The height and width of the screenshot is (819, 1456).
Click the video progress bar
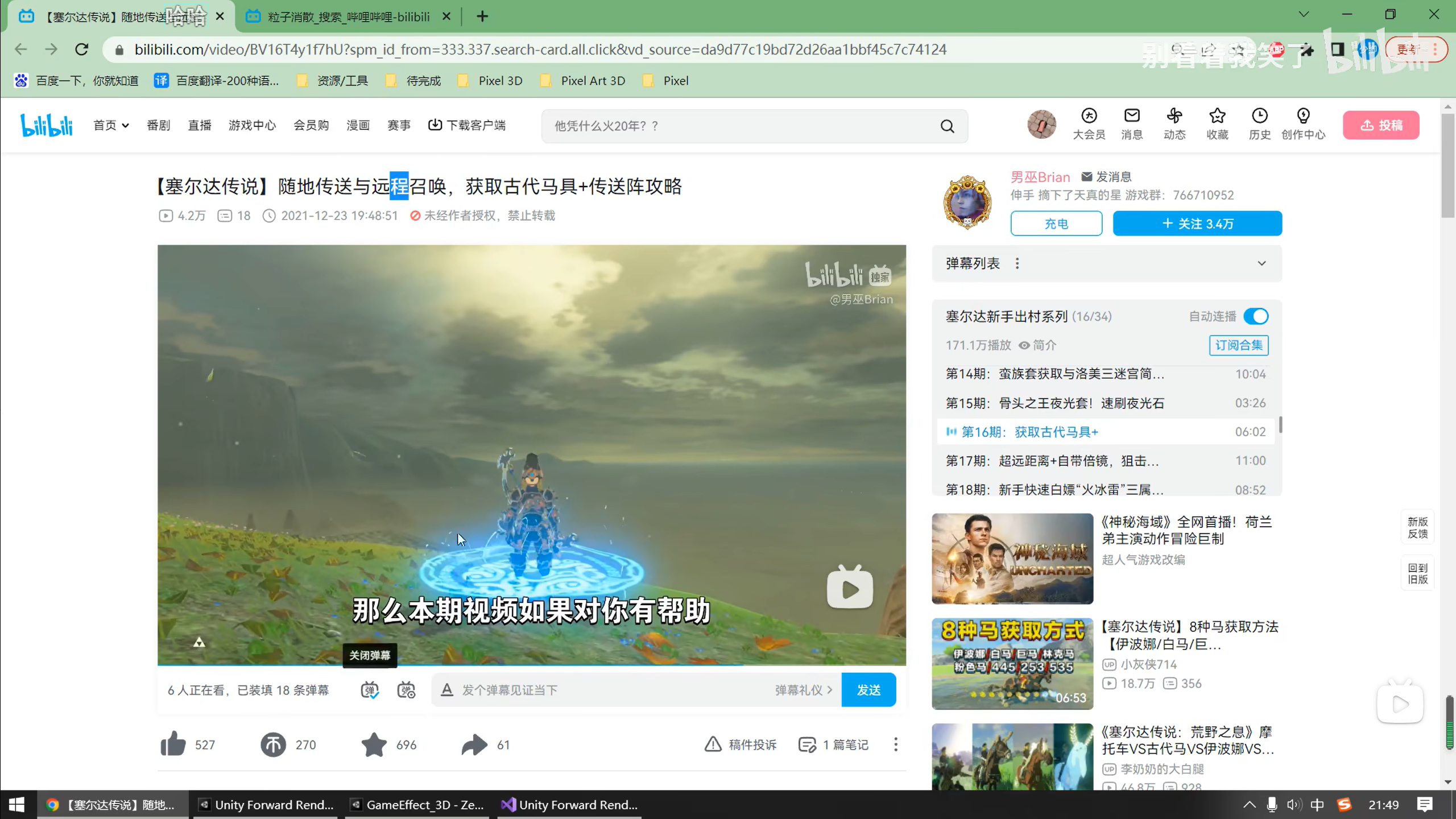point(532,664)
